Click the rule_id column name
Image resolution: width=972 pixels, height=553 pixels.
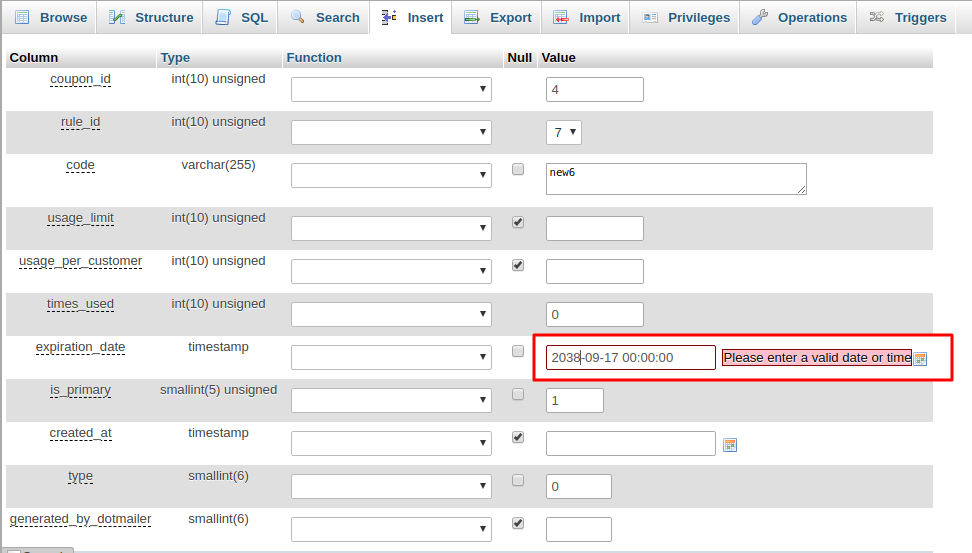point(81,122)
